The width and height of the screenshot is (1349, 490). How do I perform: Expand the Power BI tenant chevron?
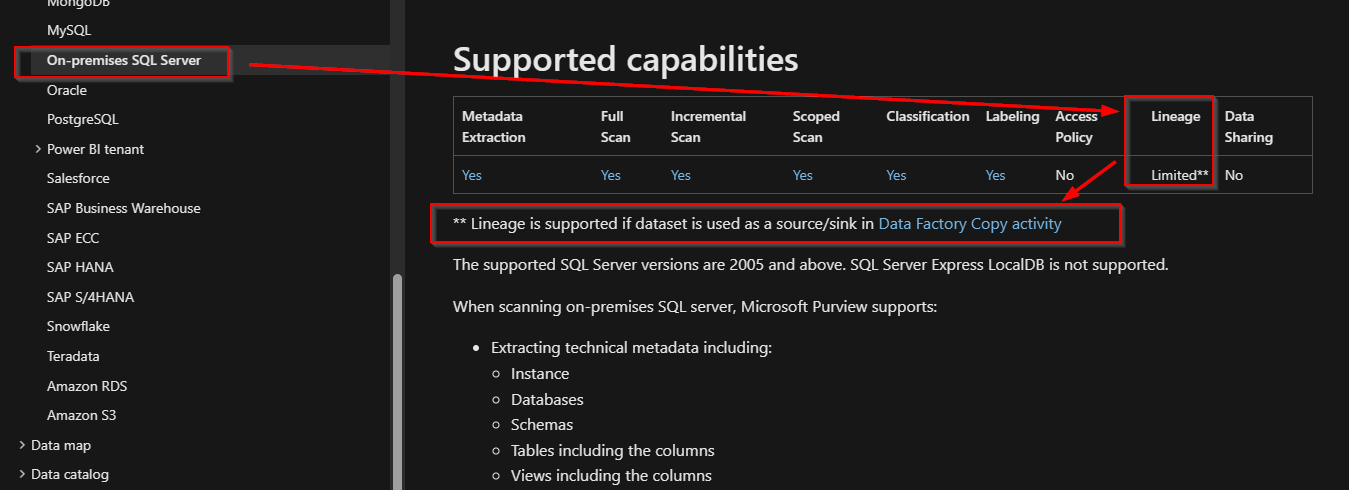[x=38, y=149]
